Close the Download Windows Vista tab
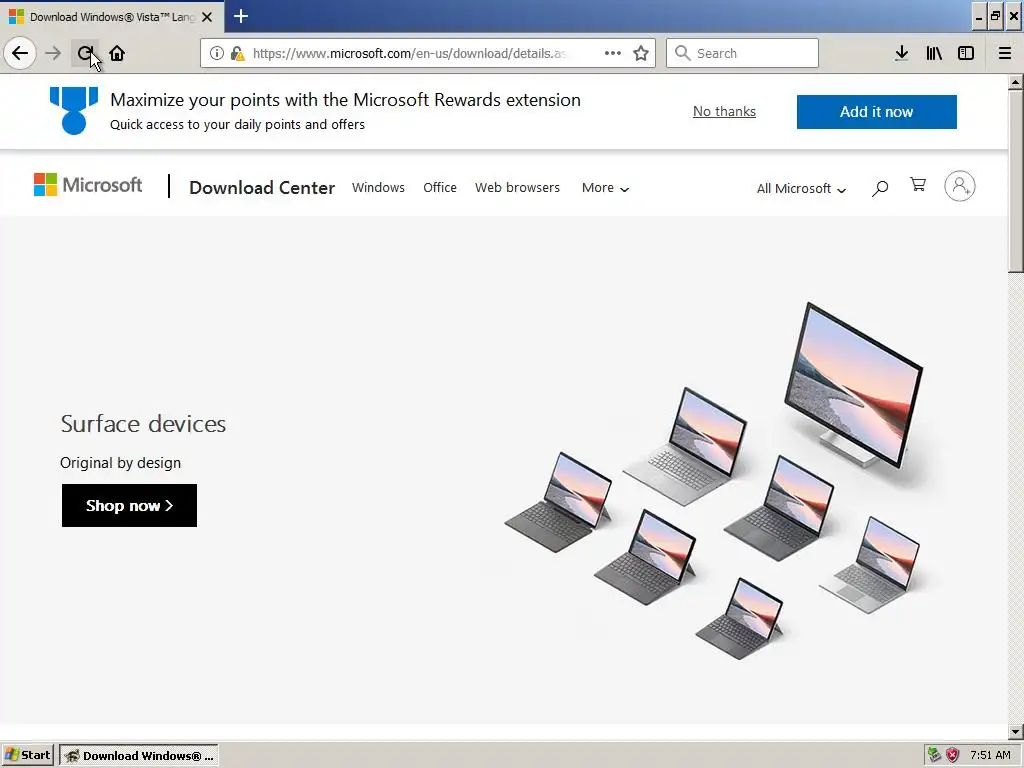Image resolution: width=1024 pixels, height=768 pixels. click(x=207, y=17)
